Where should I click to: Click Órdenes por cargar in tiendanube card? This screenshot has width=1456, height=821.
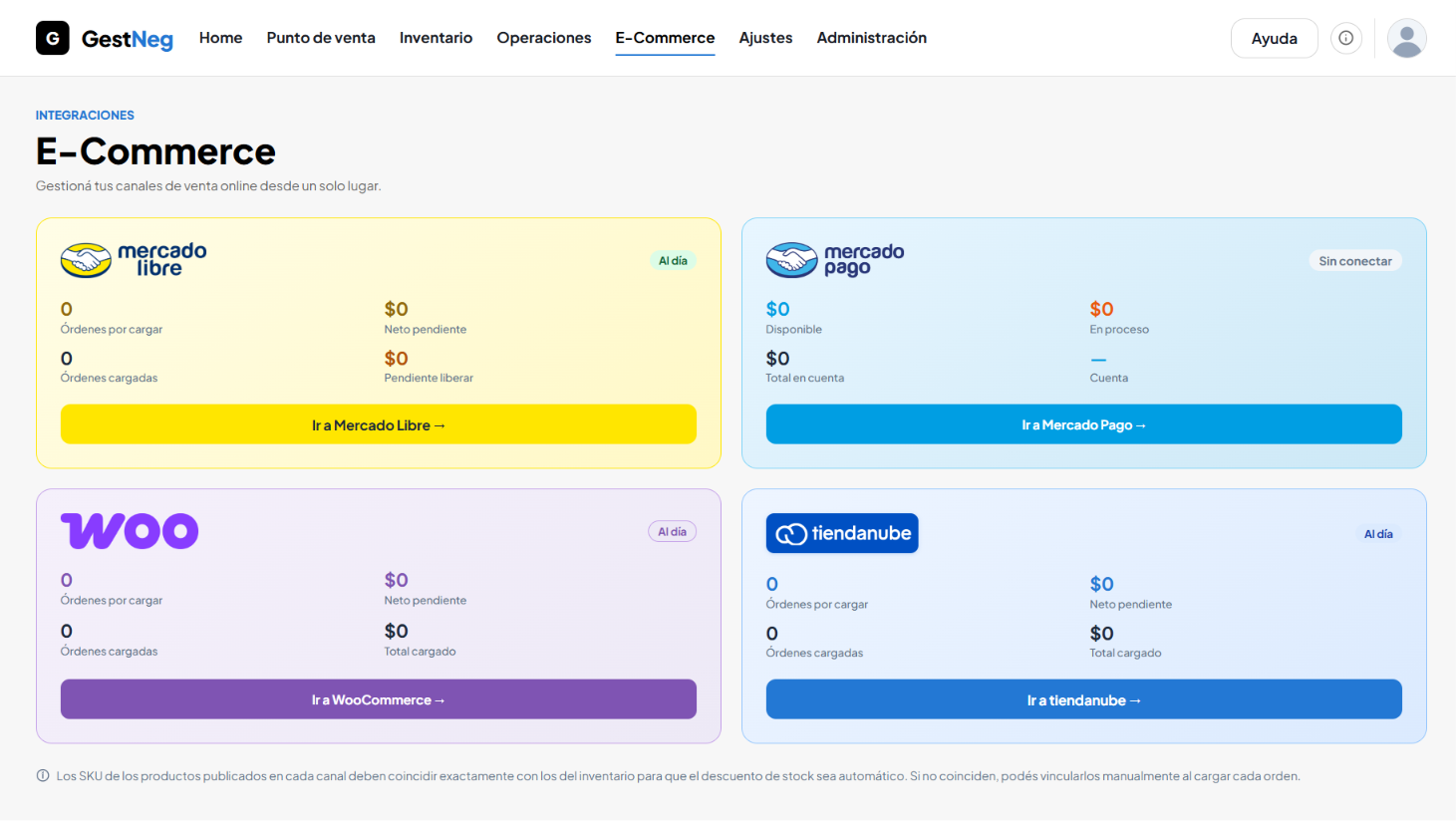817,605
